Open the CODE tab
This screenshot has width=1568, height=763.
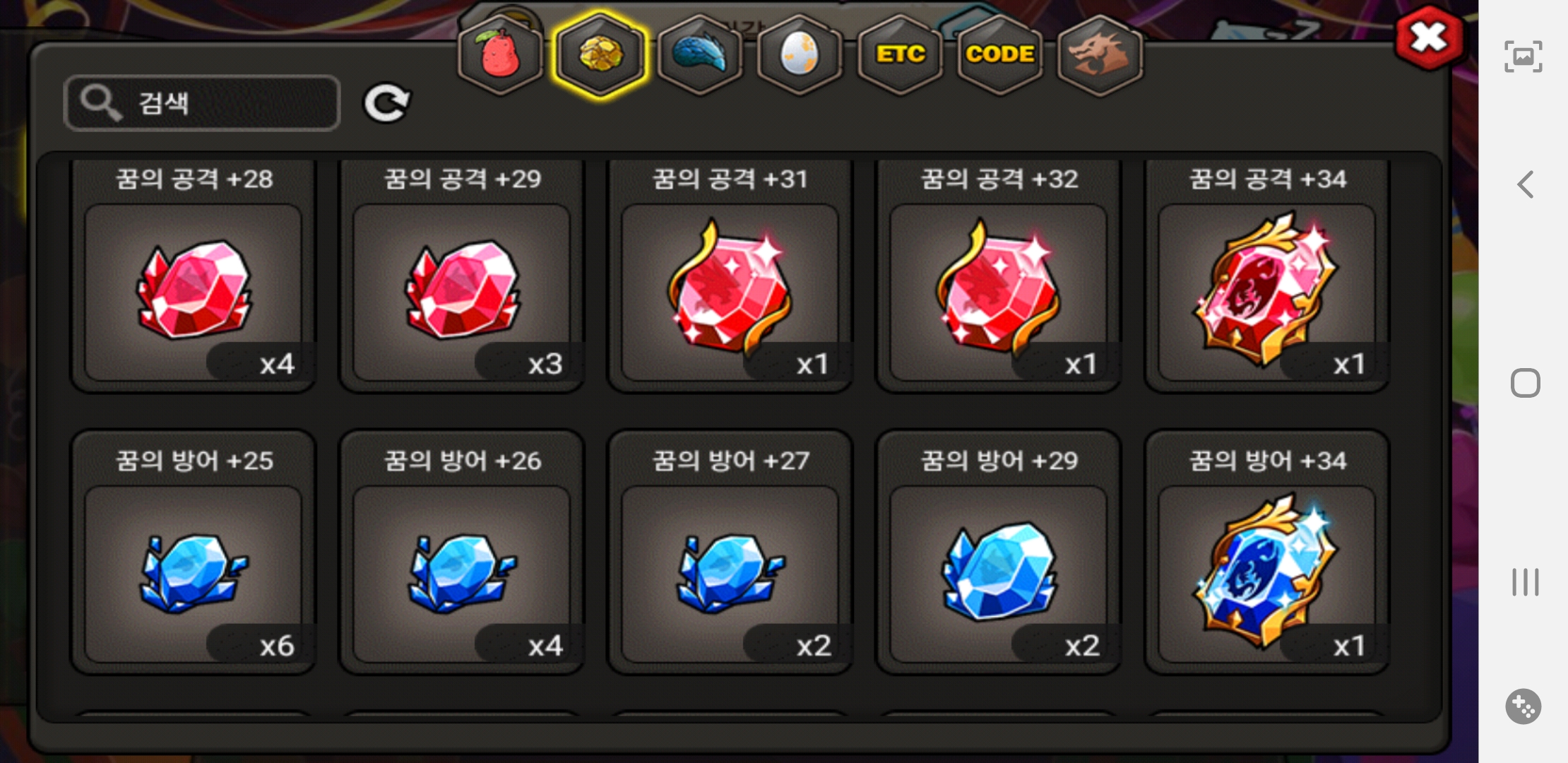pos(1000,55)
